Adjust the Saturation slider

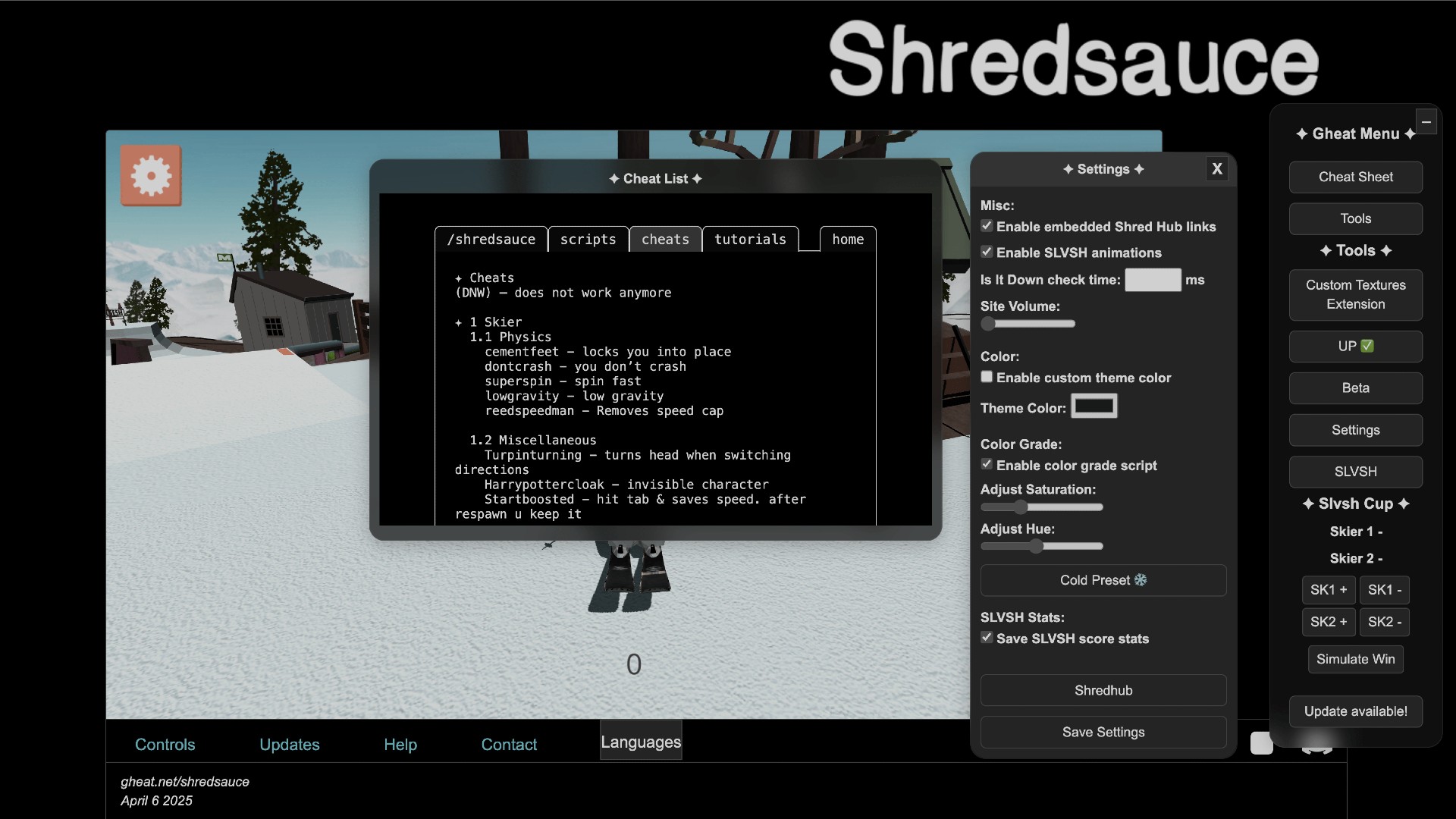(1042, 507)
